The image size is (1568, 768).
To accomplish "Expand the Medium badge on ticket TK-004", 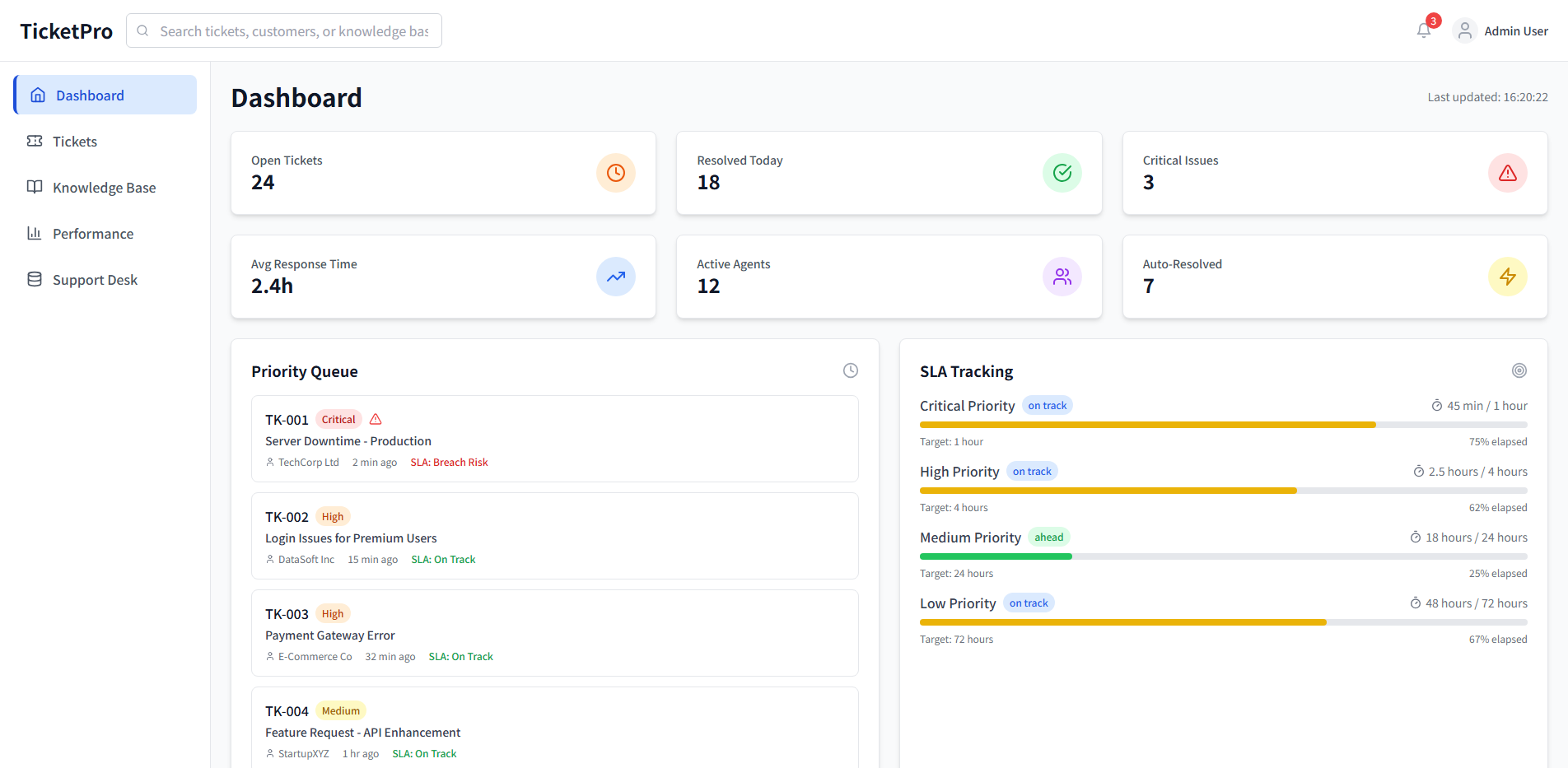I will click(x=340, y=710).
